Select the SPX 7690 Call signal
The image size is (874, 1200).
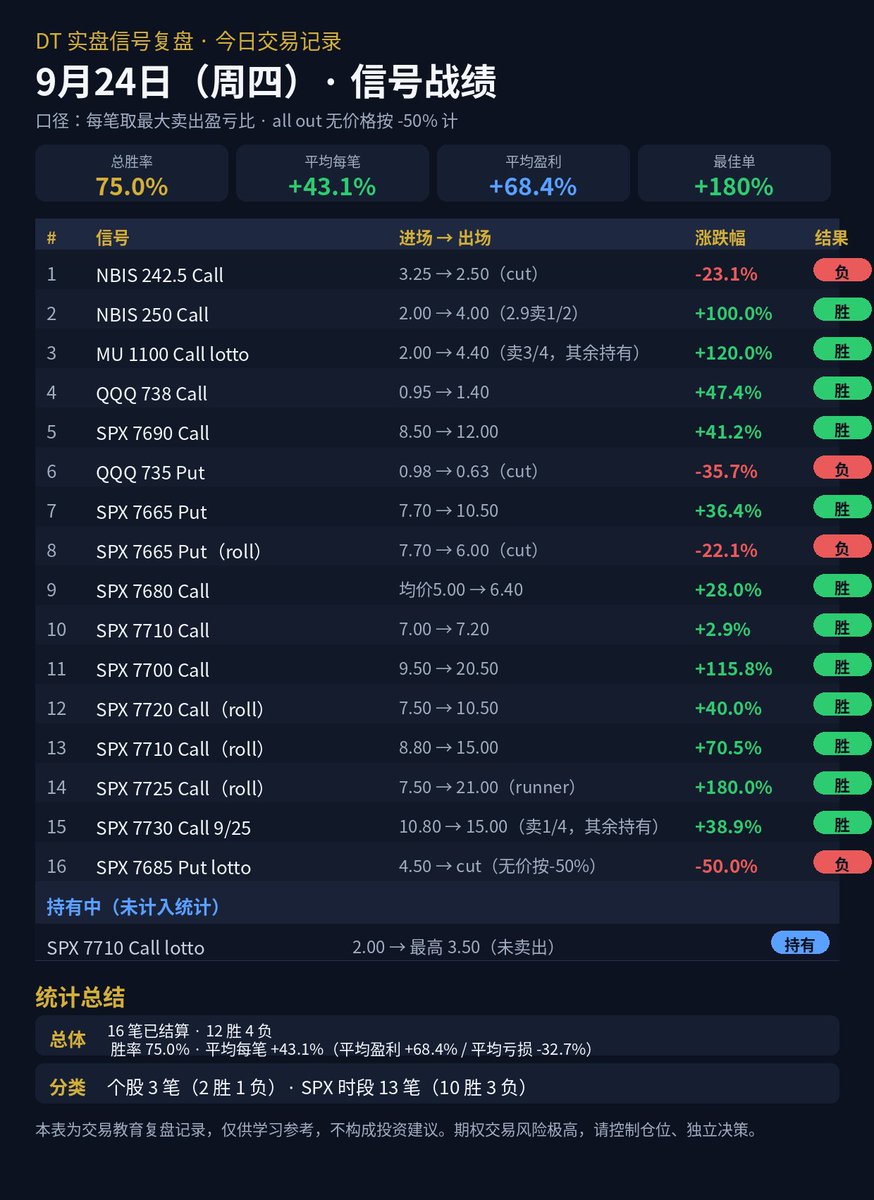coord(153,433)
